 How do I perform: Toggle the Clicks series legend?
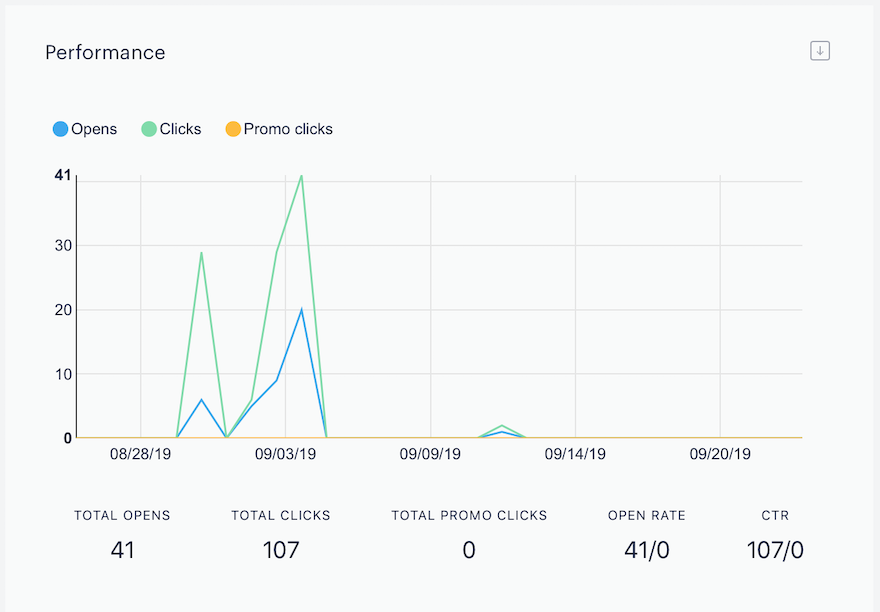point(171,129)
